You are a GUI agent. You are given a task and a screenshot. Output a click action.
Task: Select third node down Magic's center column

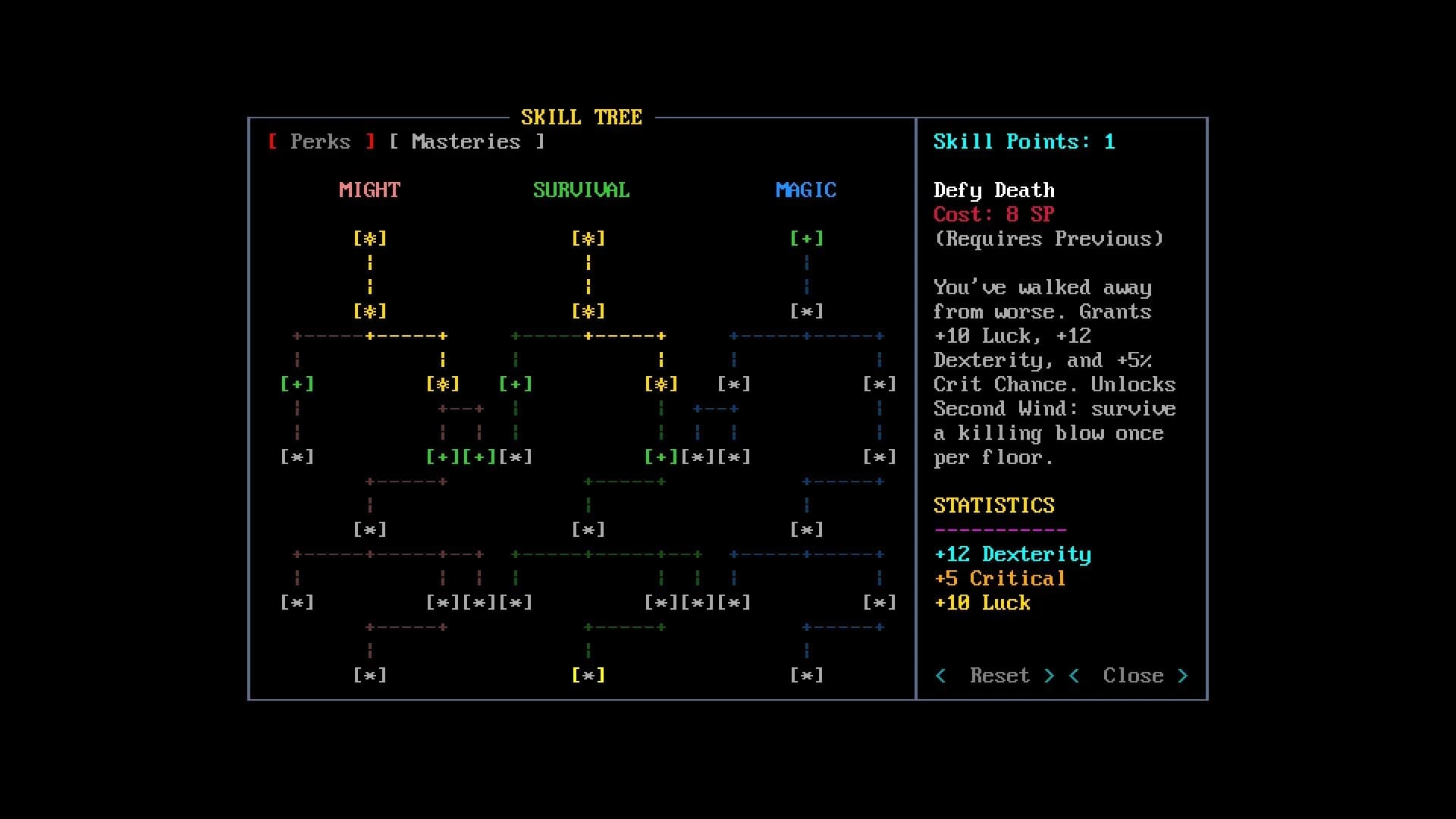pyautogui.click(x=807, y=529)
